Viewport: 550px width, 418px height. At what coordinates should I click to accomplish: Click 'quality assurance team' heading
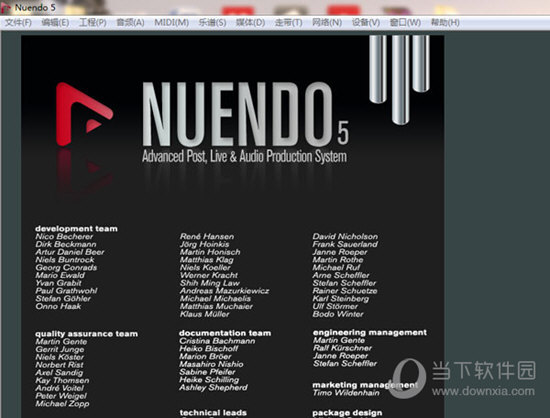point(86,334)
